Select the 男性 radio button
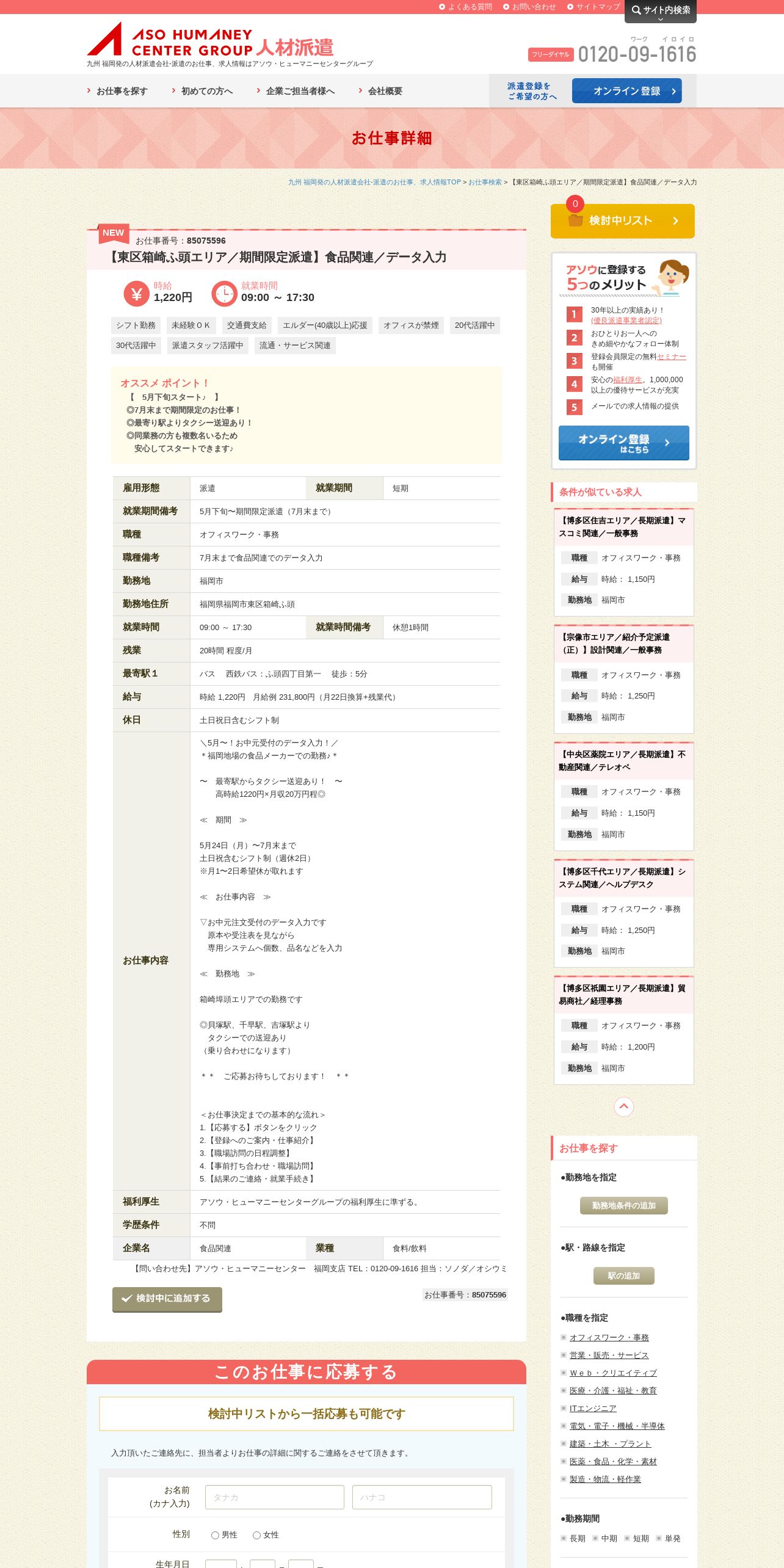Viewport: 784px width, 1568px height. coord(215,1535)
